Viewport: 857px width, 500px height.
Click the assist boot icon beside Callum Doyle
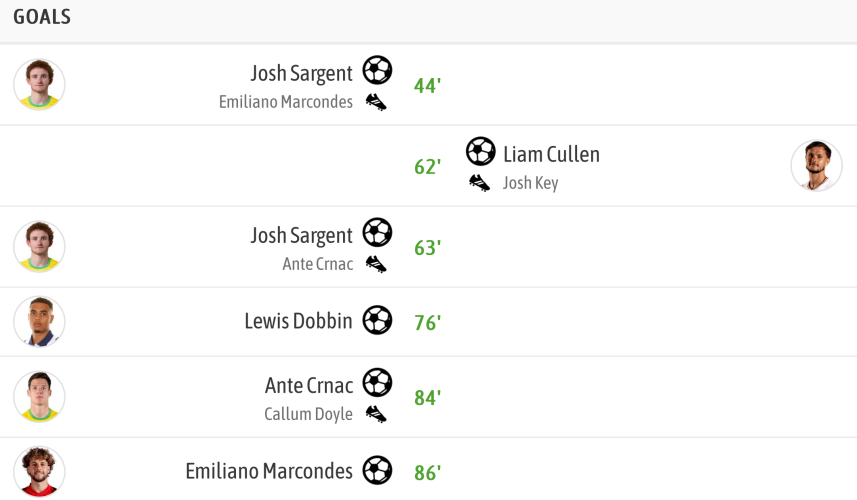click(x=376, y=413)
